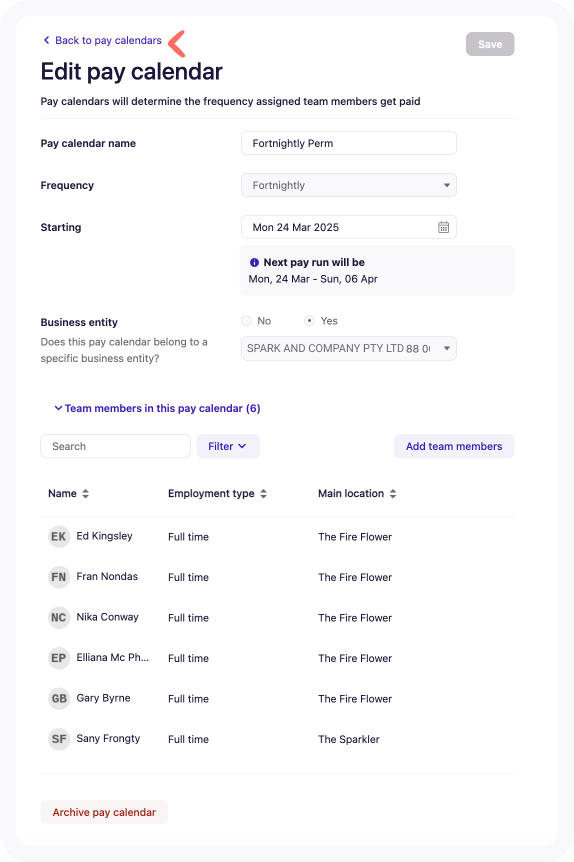The width and height of the screenshot is (574, 862).
Task: Go back to pay calendars
Action: click(103, 40)
